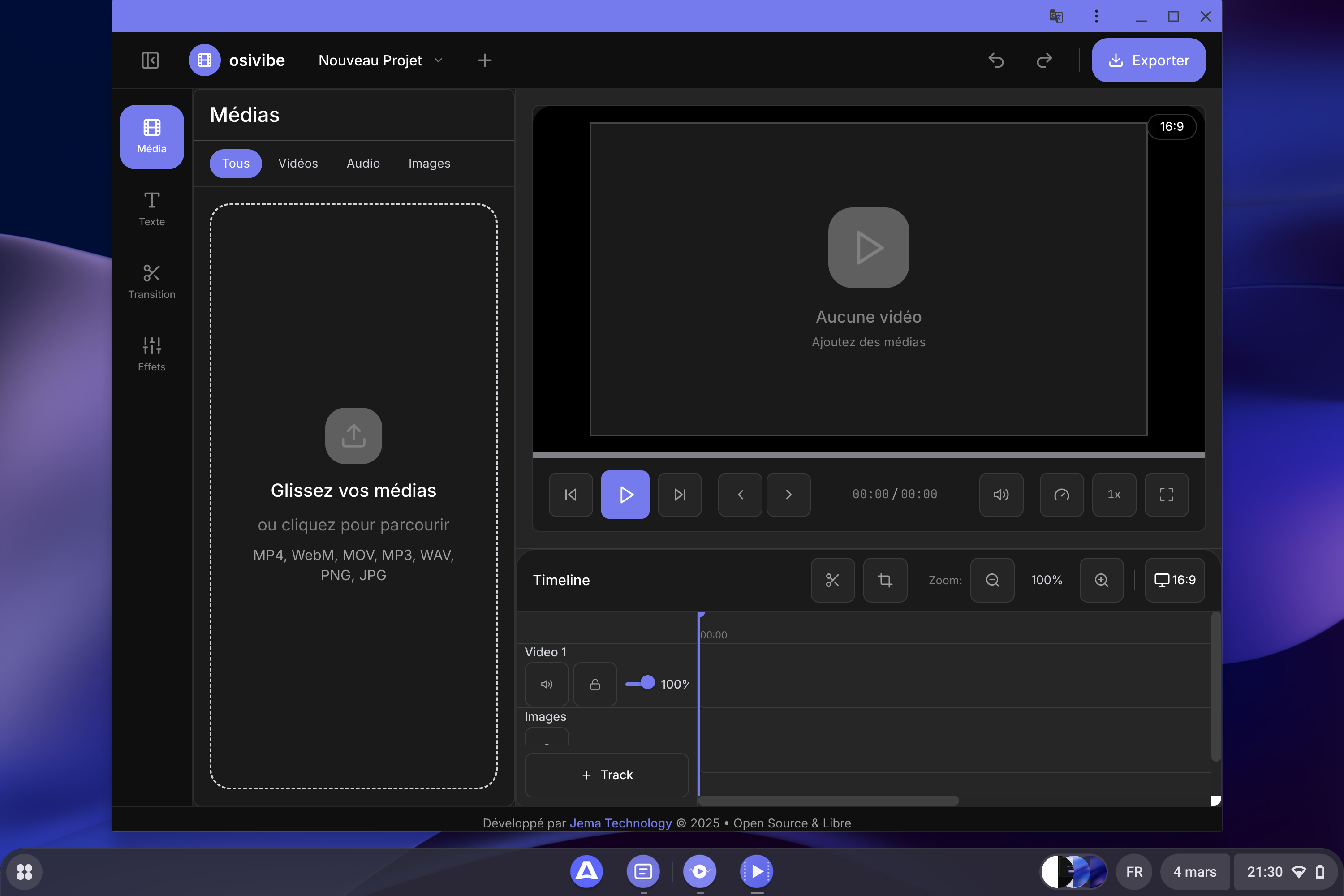Click the Exporter button
Viewport: 1344px width, 896px height.
(x=1148, y=60)
